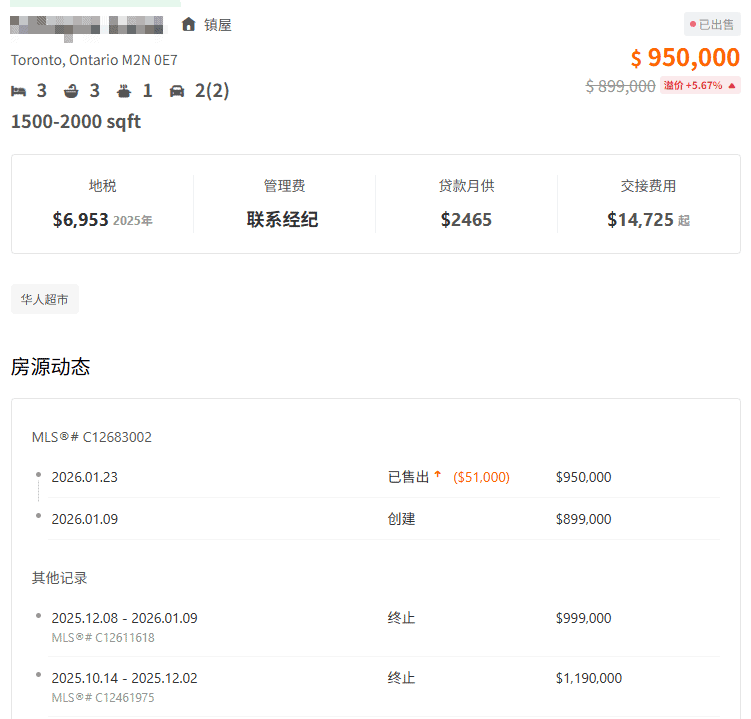The image size is (751, 719).
Task: Click the 地税 $6,953 tax figure
Action: (x=80, y=219)
